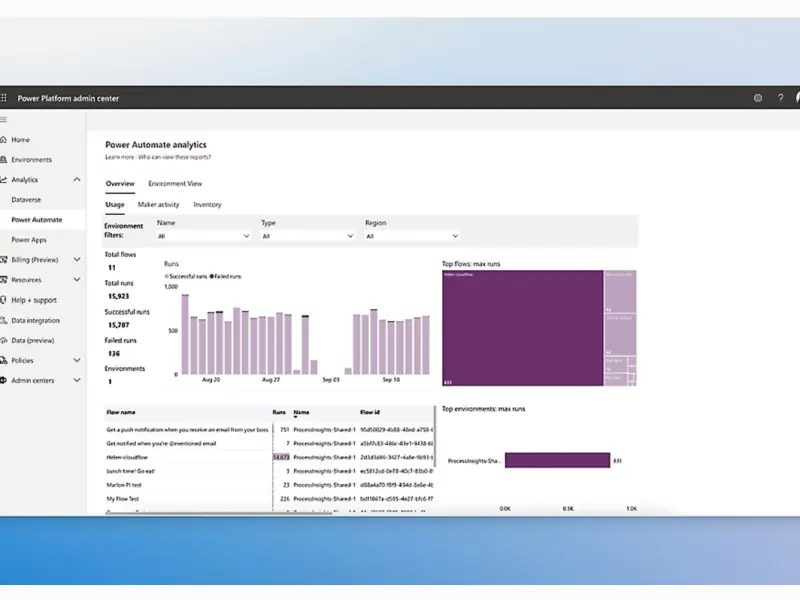Screen dimensions: 800x600
Task: Open Settings via the gear icon
Action: tap(757, 98)
